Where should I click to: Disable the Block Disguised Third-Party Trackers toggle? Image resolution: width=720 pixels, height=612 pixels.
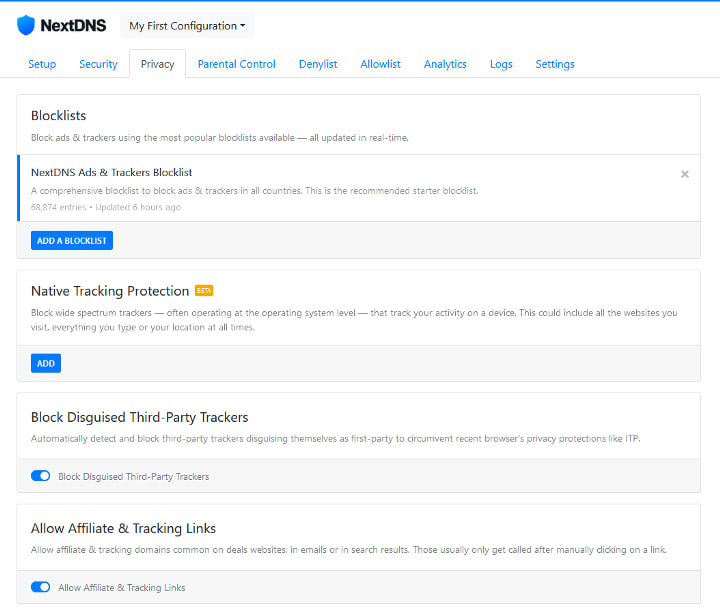(40, 476)
